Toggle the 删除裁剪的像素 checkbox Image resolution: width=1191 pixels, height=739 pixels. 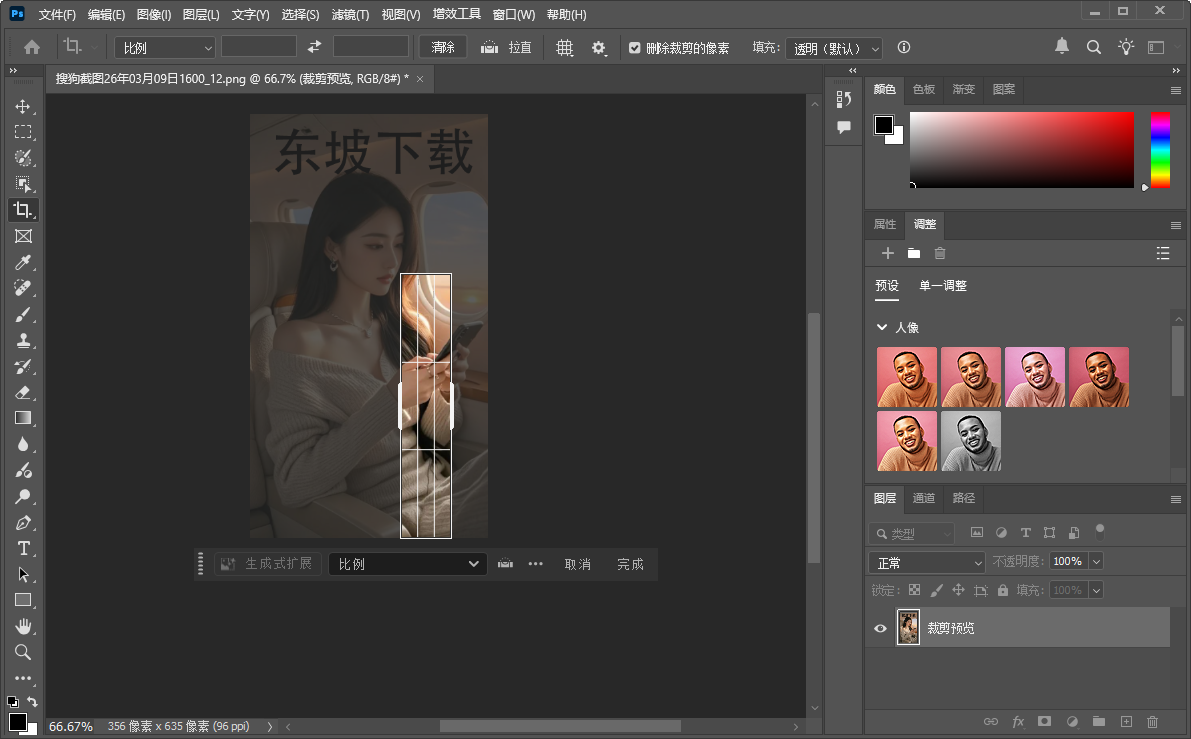[635, 46]
